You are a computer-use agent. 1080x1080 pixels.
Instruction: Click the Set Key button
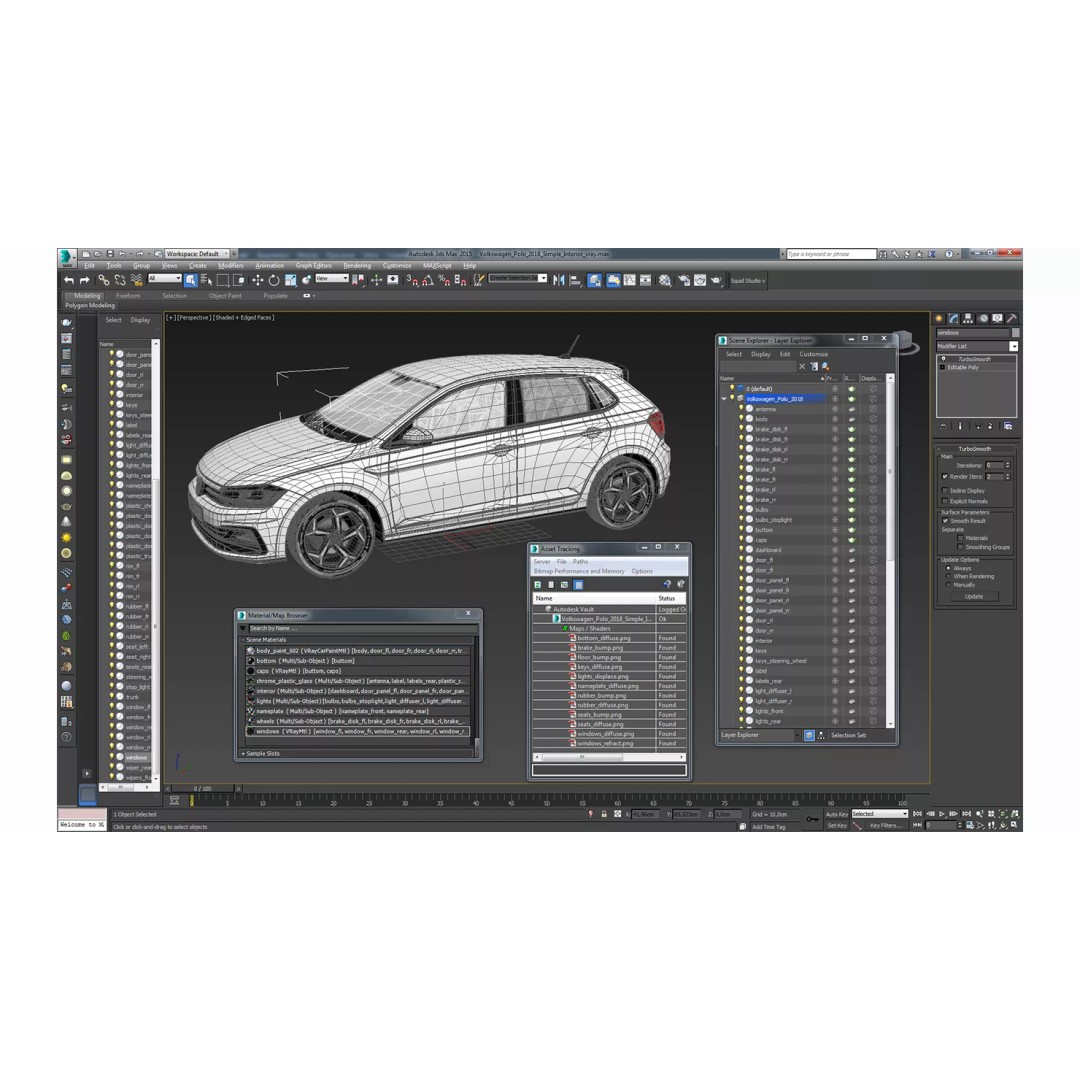(837, 825)
